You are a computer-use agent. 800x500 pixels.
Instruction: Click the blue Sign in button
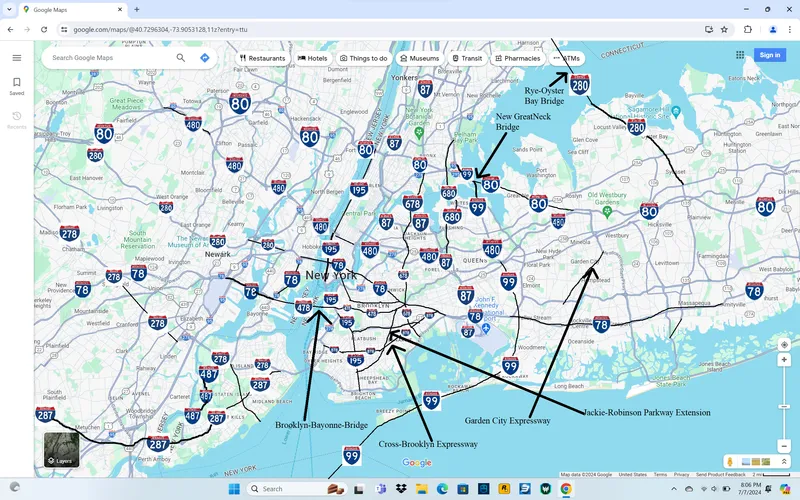click(x=769, y=55)
